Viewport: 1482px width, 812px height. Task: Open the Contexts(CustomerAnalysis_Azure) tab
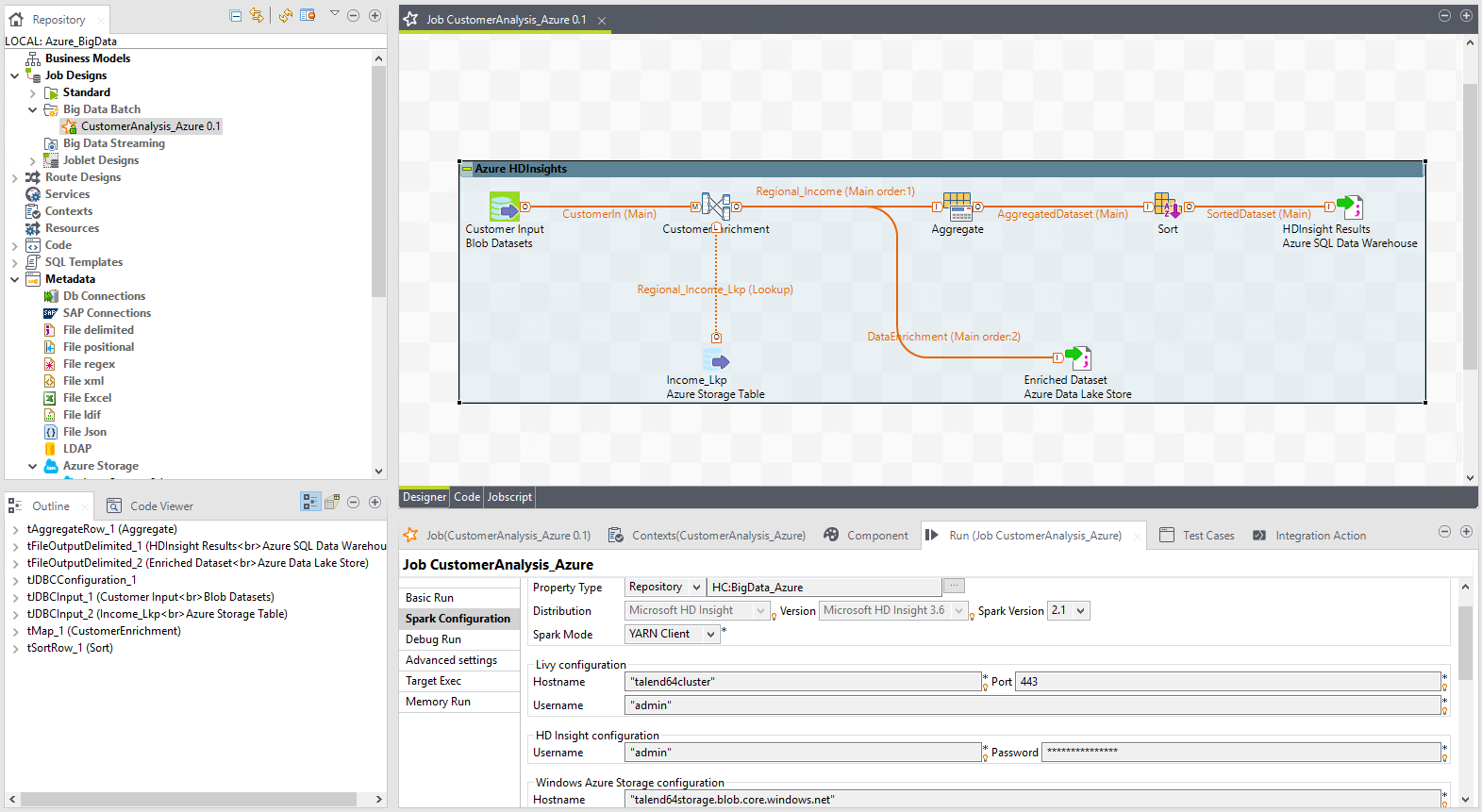[708, 535]
